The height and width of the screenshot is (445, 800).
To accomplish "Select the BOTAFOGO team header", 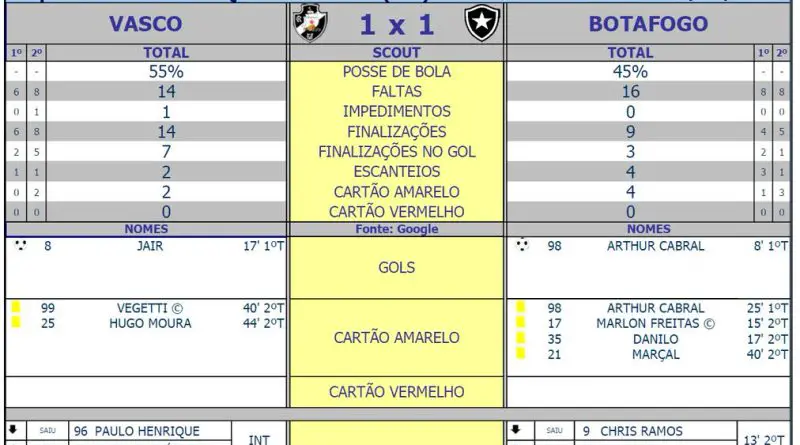I will 648,24.
